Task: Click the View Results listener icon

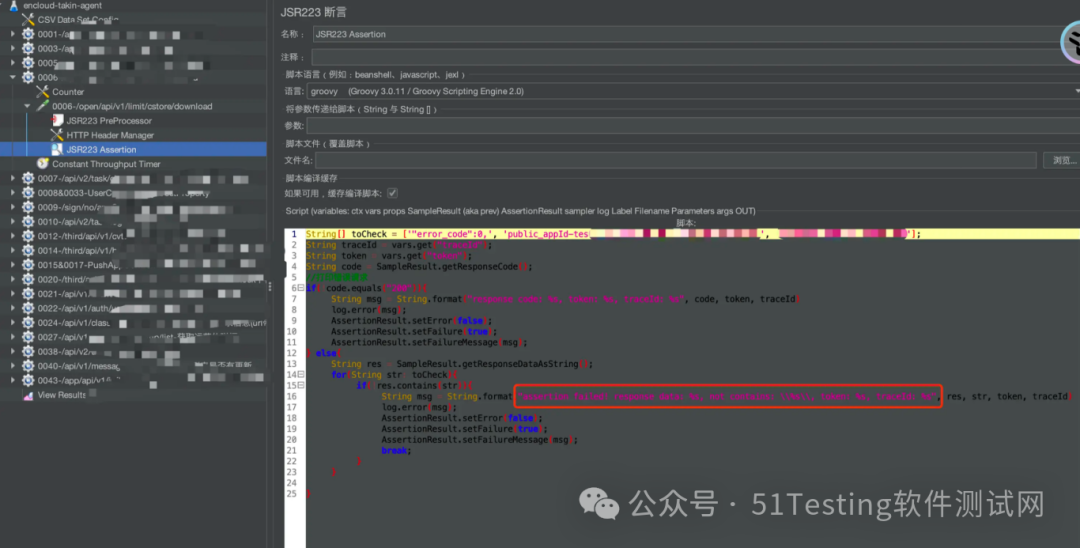Action: click(x=28, y=395)
